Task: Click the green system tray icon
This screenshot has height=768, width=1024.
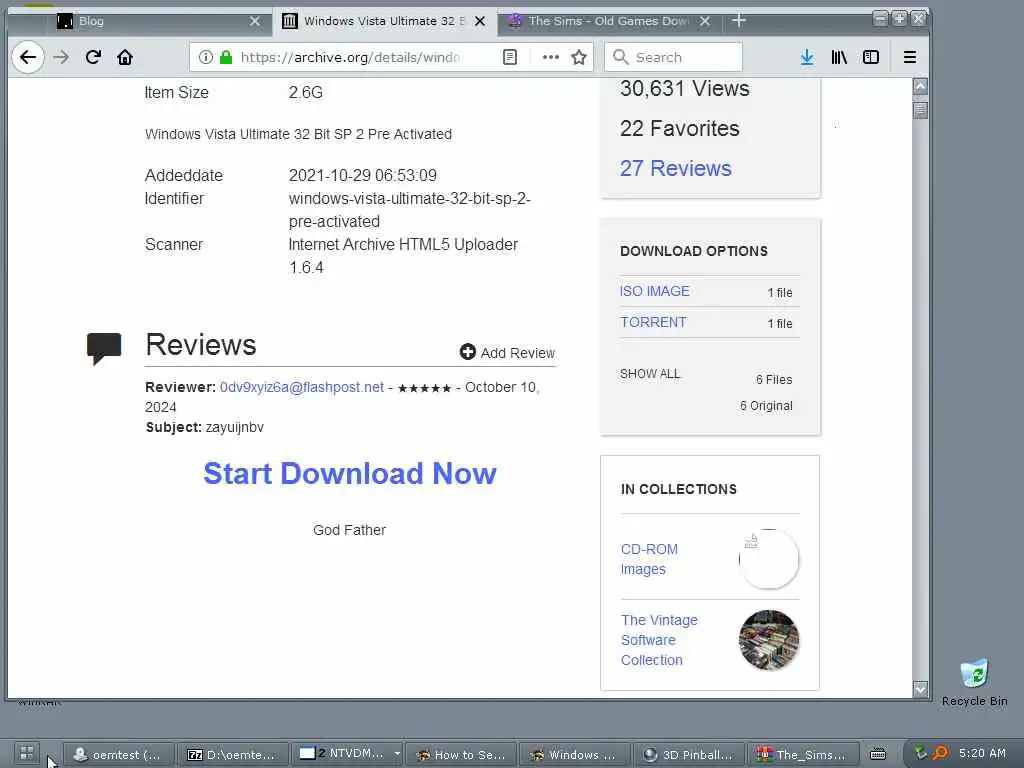Action: [x=921, y=753]
